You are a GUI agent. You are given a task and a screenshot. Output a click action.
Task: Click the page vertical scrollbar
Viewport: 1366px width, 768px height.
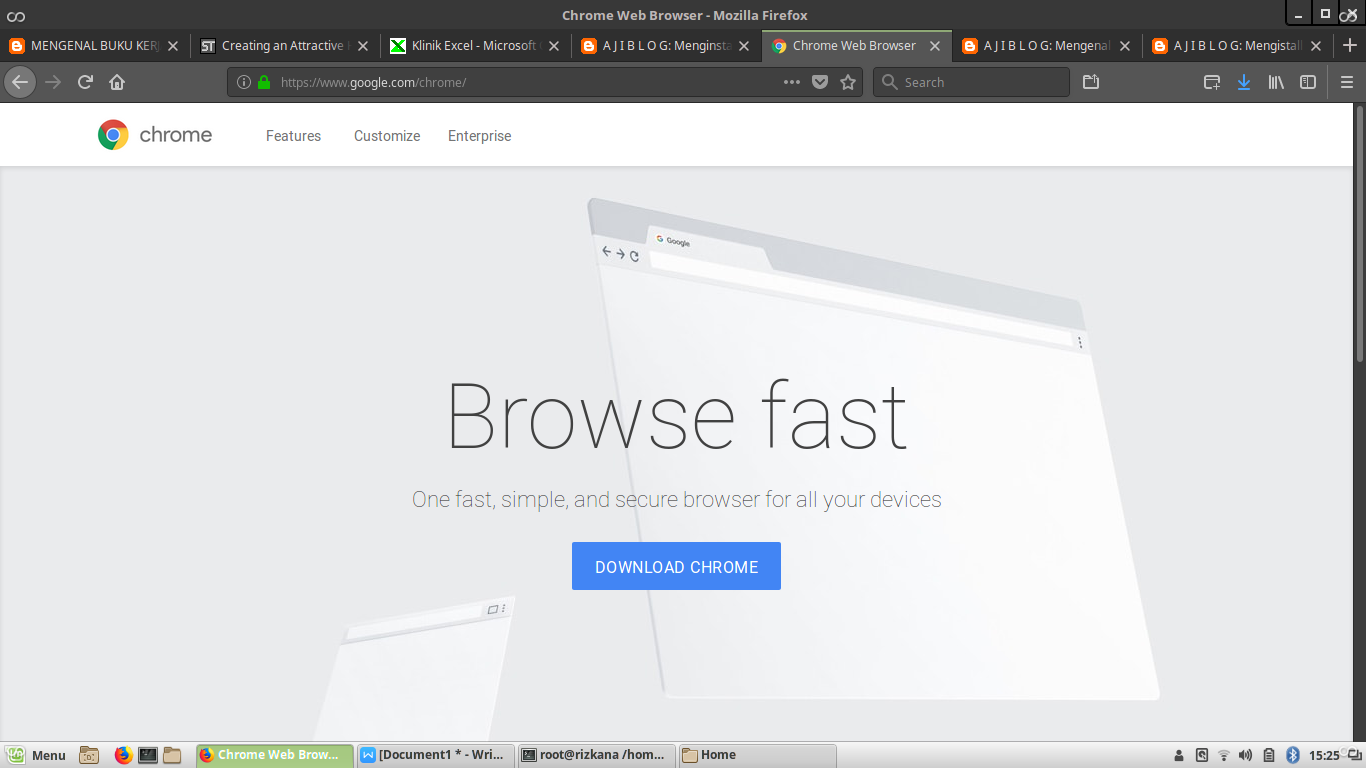[1360, 233]
